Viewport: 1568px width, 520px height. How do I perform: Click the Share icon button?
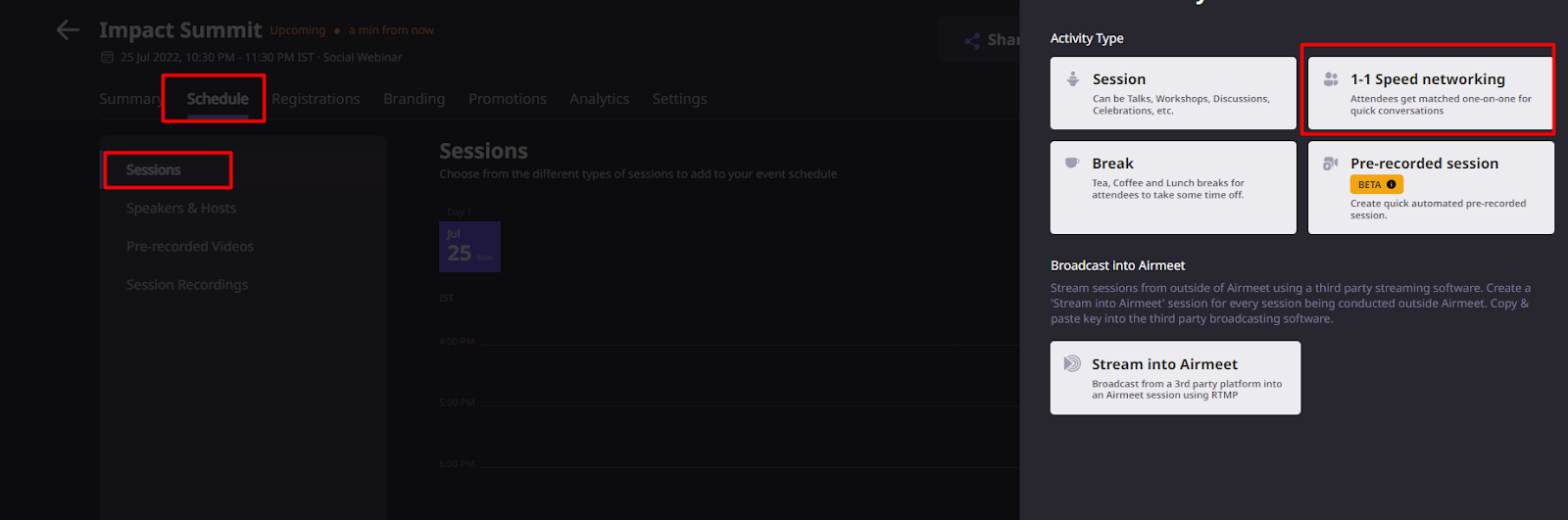(x=972, y=40)
